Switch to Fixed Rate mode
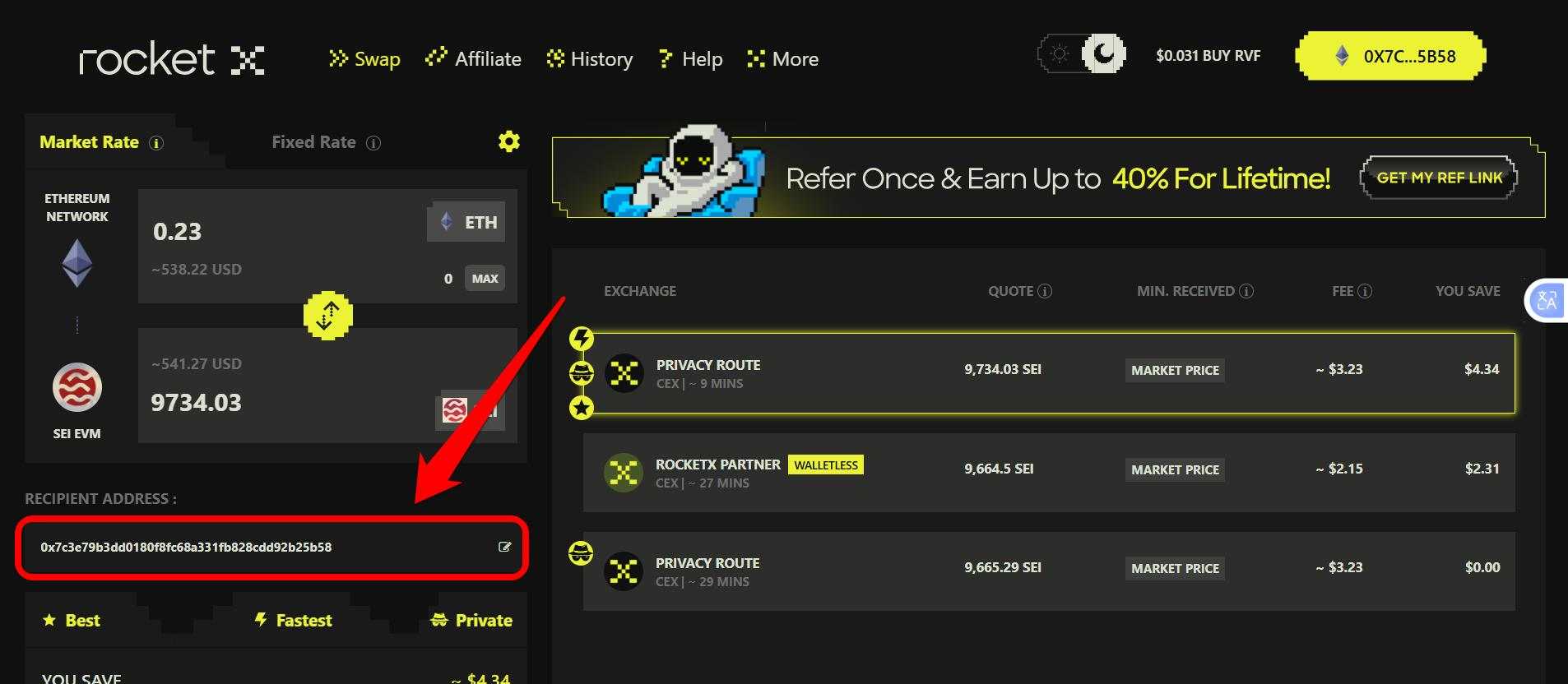 point(314,142)
